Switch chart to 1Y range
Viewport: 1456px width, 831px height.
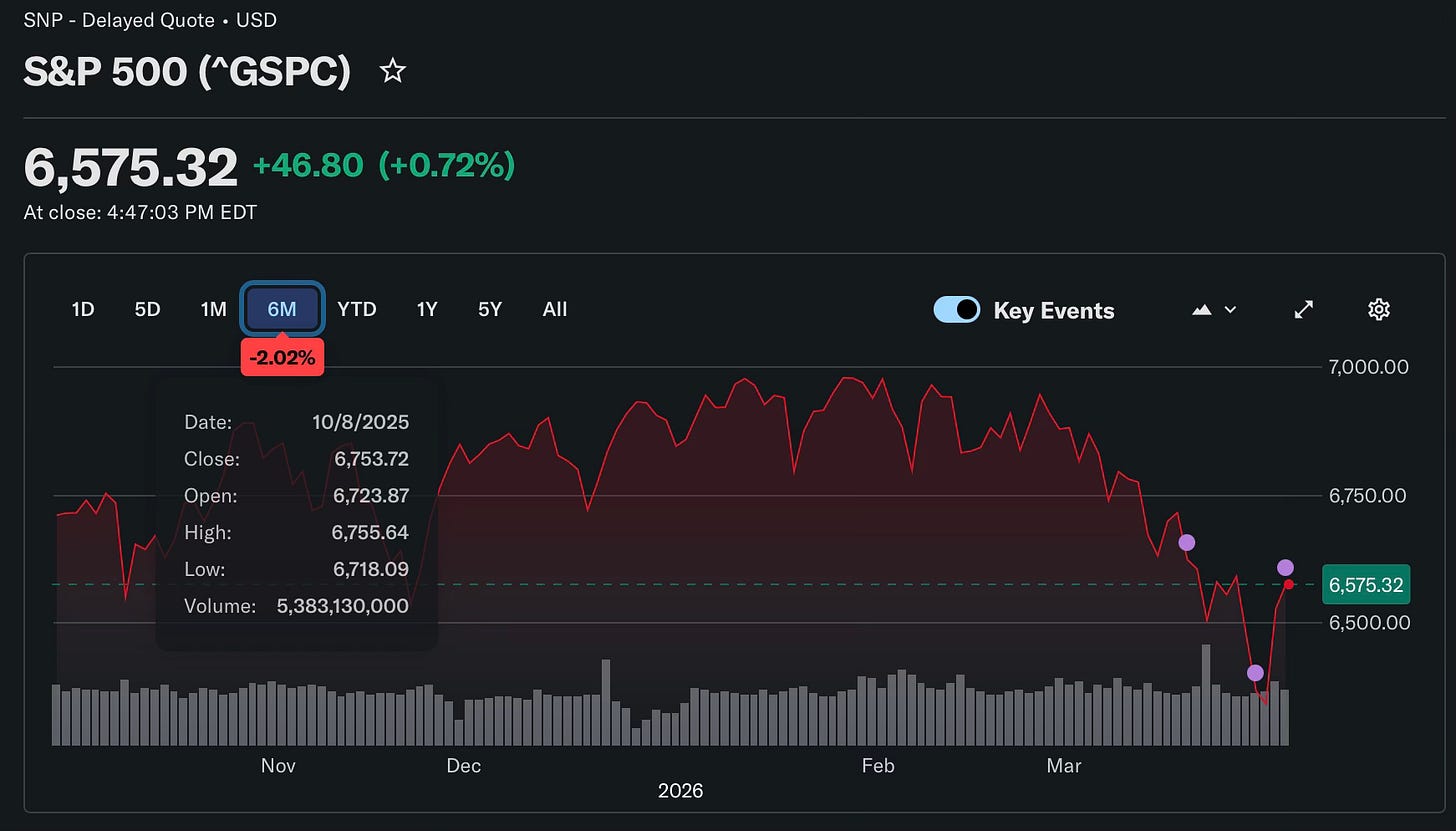pyautogui.click(x=427, y=309)
